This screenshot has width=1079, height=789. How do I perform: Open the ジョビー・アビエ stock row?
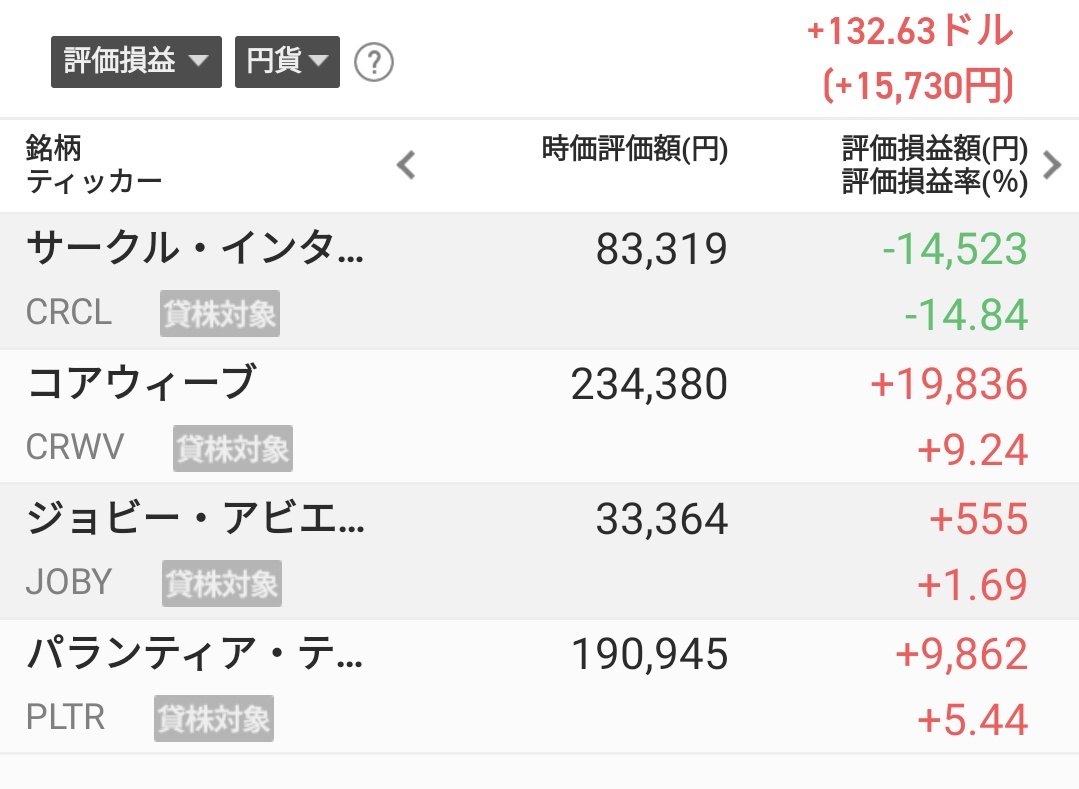(540, 551)
